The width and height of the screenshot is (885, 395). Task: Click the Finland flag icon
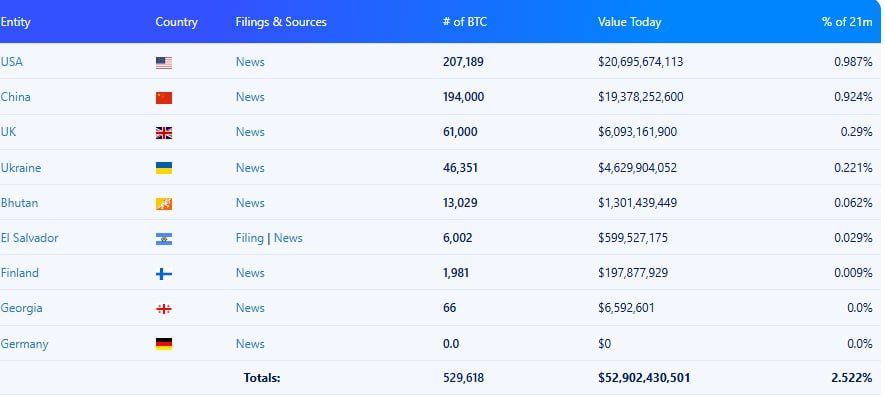point(164,274)
